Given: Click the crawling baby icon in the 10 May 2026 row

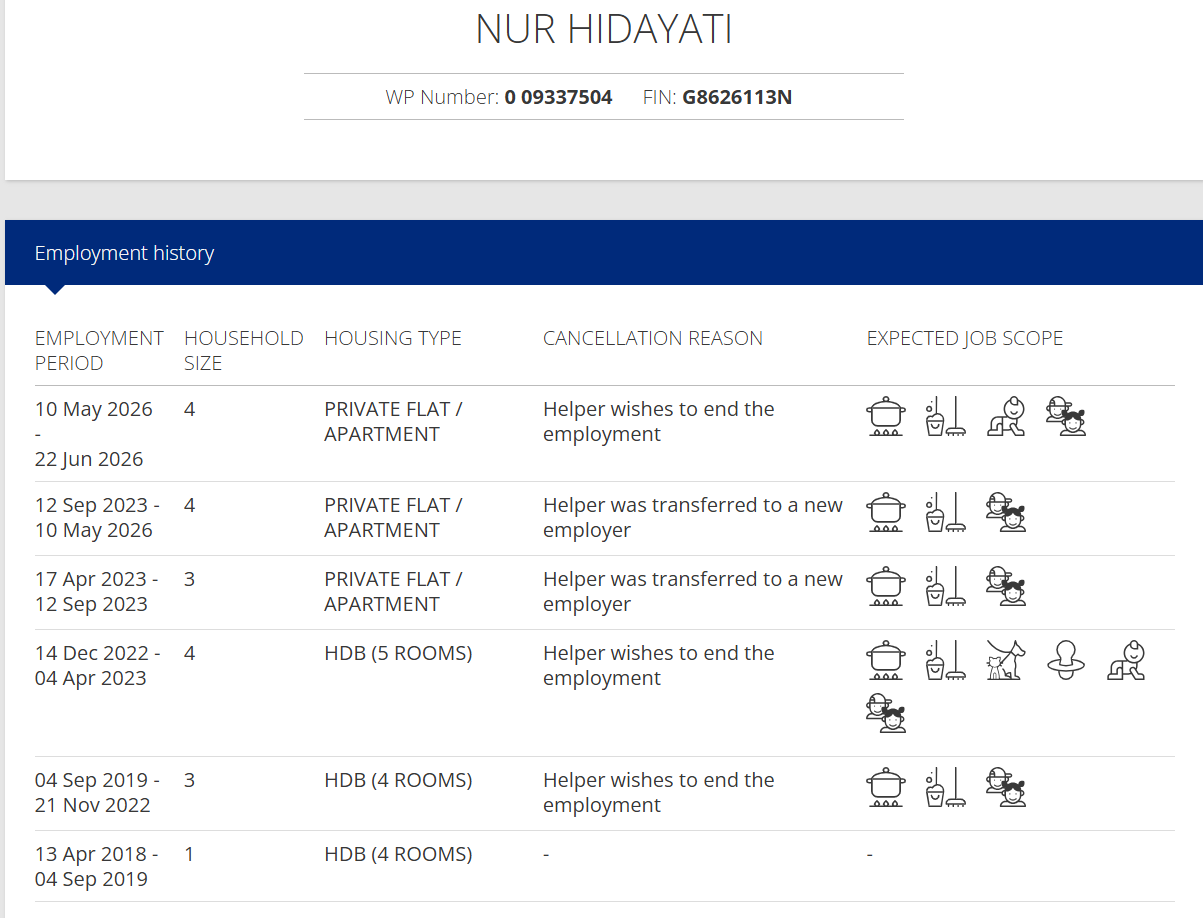Looking at the screenshot, I should pos(1006,417).
